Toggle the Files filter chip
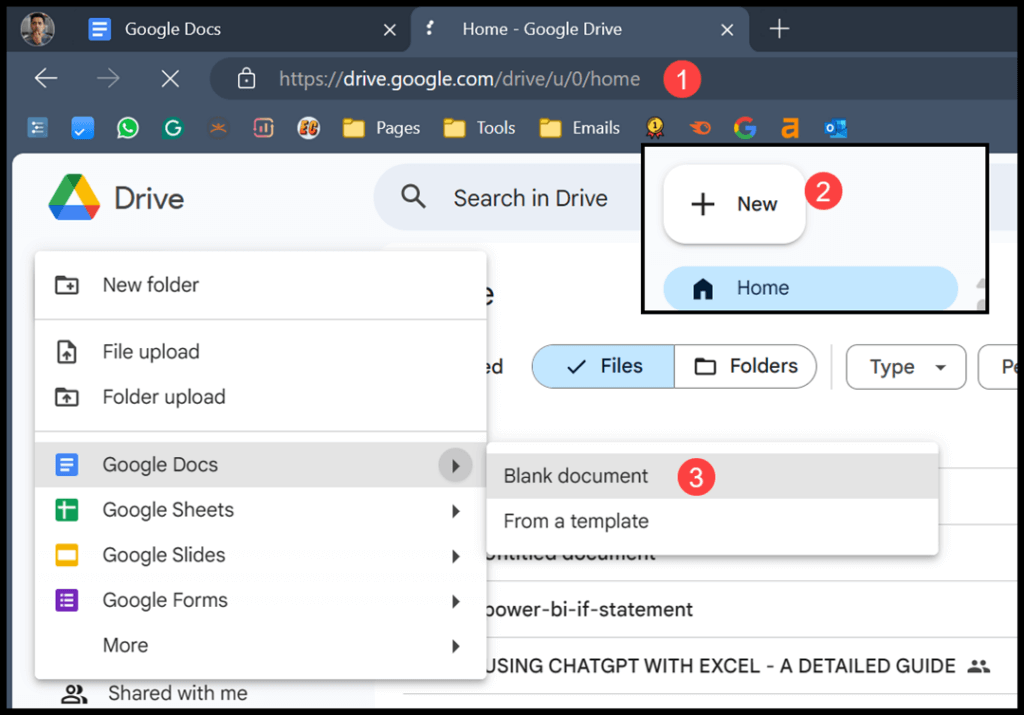Screen dimensions: 1024x715 [x=603, y=366]
